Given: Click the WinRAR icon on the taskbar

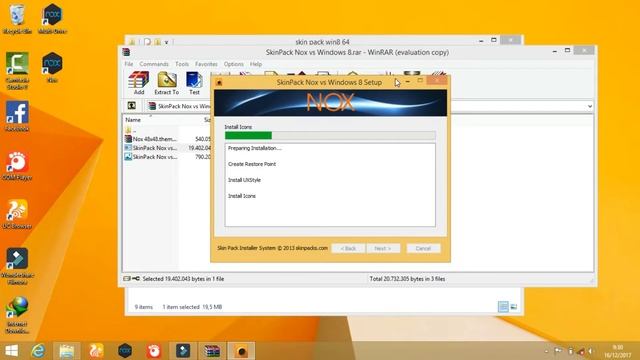Looking at the screenshot, I should (x=212, y=351).
